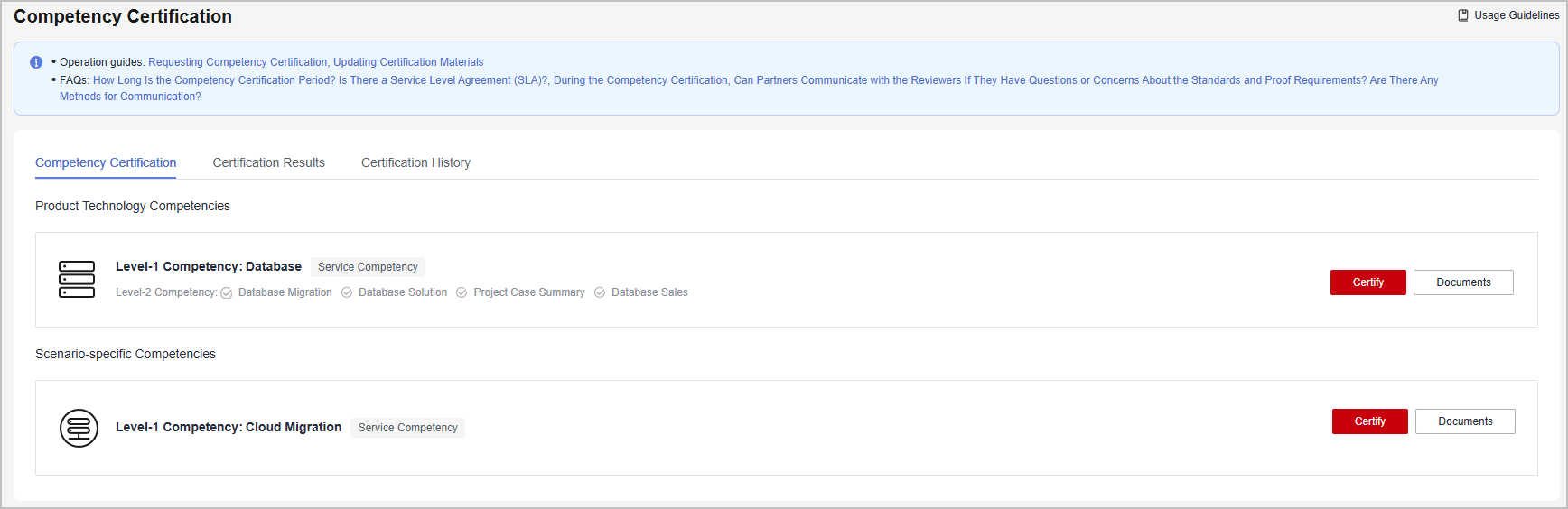Image resolution: width=1568 pixels, height=509 pixels.
Task: Click the Service Competency tag next to Database
Action: [368, 267]
